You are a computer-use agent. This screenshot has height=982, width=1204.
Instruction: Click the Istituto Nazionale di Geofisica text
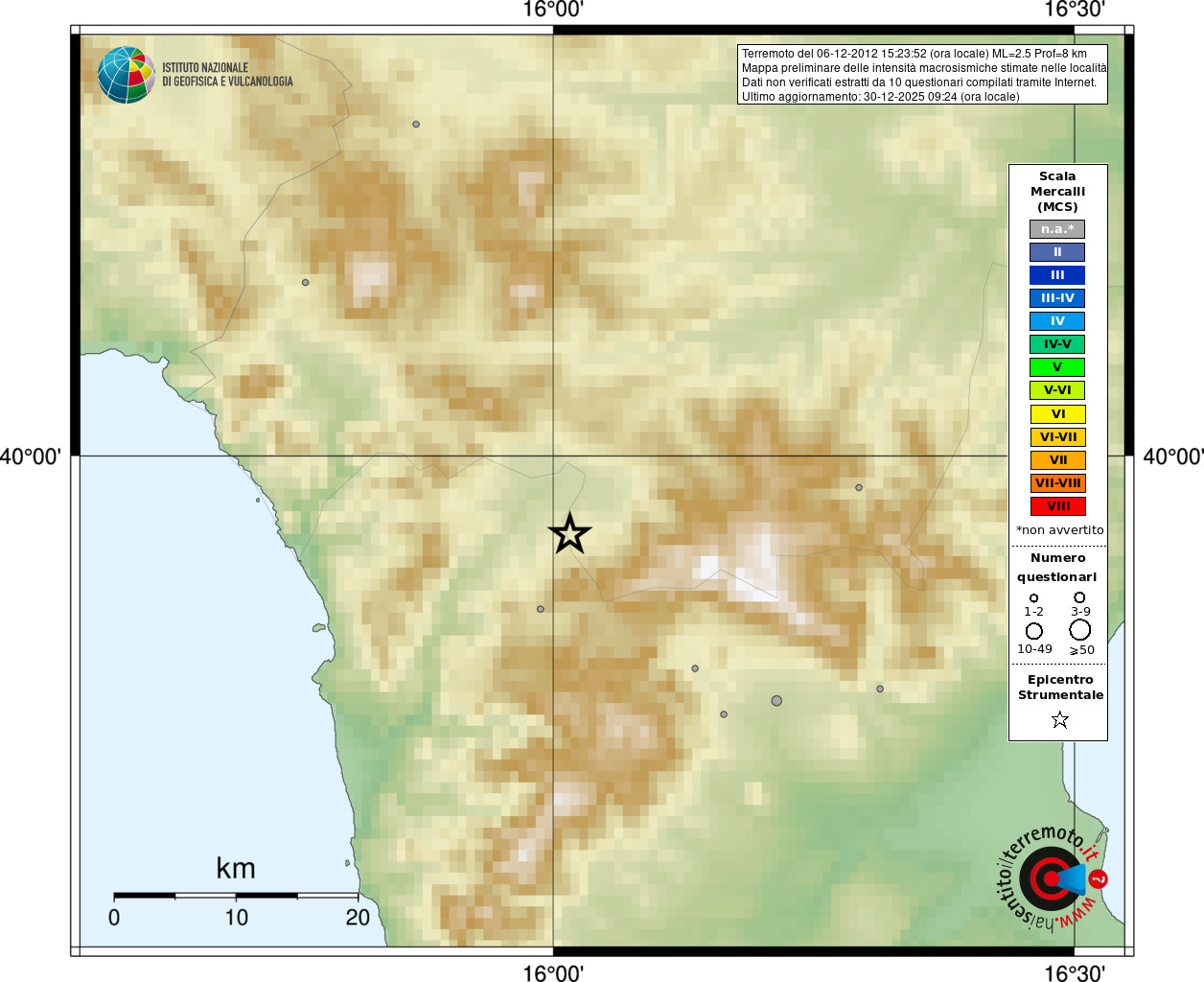[227, 75]
